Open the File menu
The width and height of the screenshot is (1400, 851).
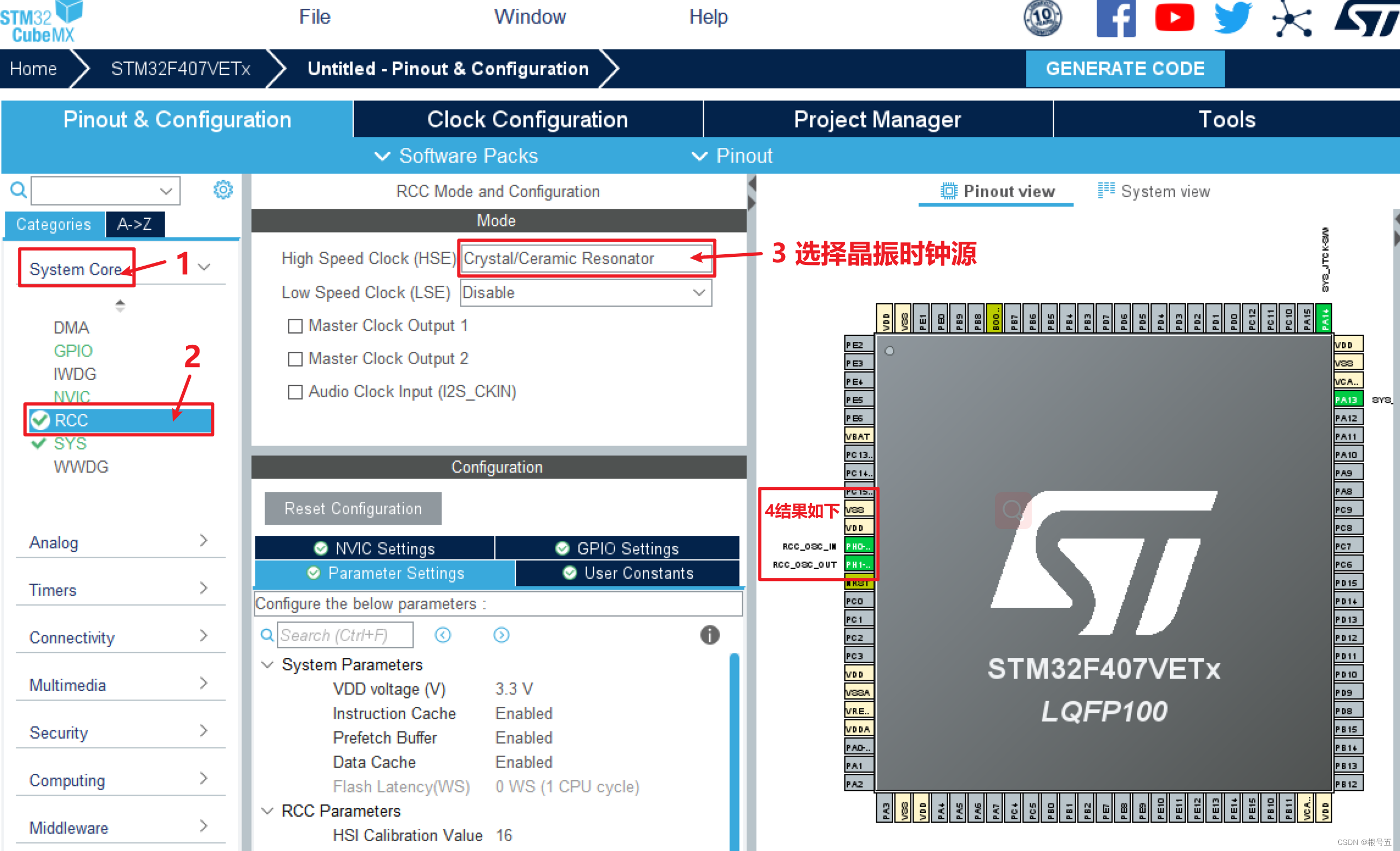(x=314, y=17)
